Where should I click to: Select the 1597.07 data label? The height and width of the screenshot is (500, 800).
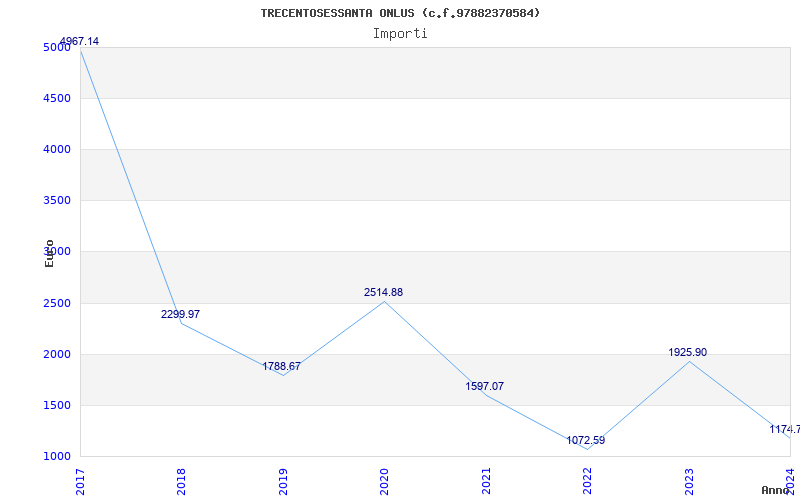pyautogui.click(x=484, y=386)
